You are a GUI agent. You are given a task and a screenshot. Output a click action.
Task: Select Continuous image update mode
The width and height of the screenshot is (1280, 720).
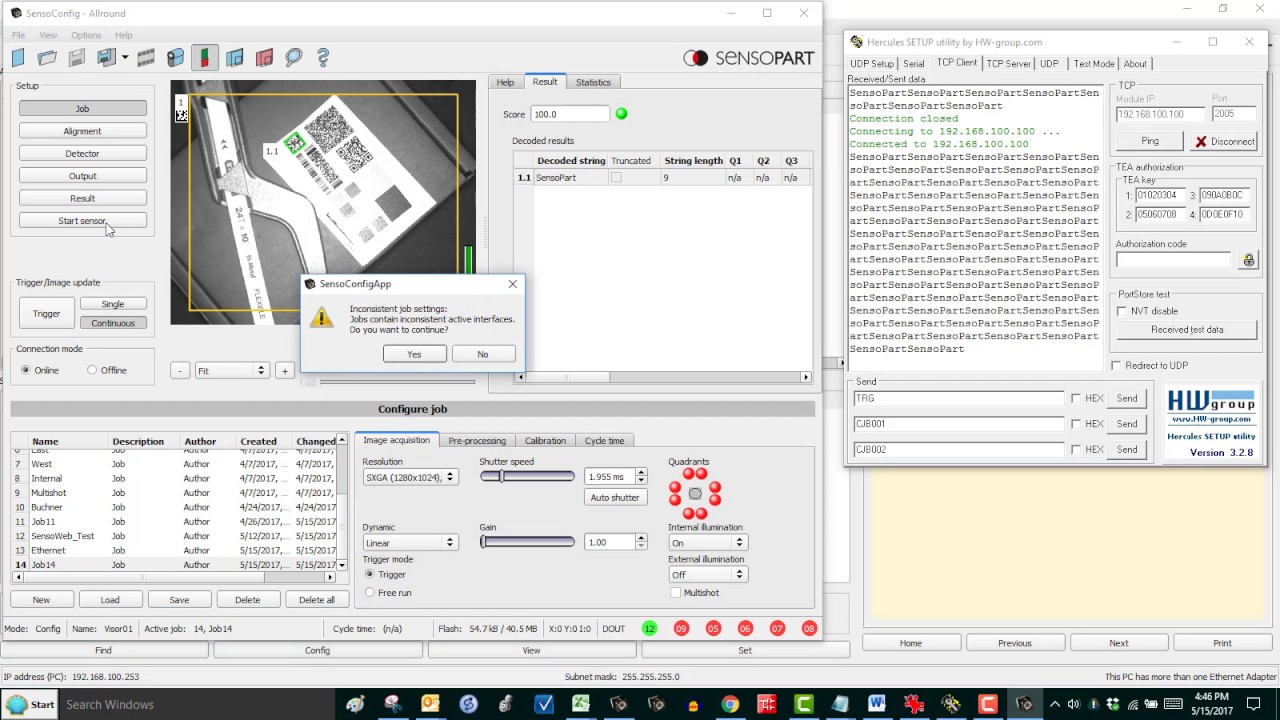click(x=113, y=323)
